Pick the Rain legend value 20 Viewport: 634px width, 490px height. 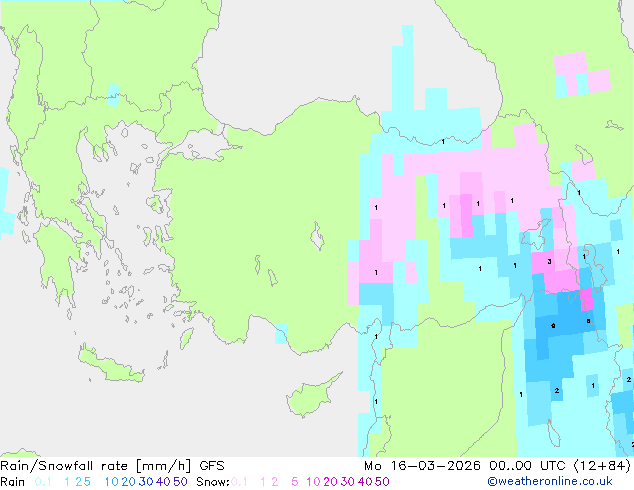tap(128, 482)
